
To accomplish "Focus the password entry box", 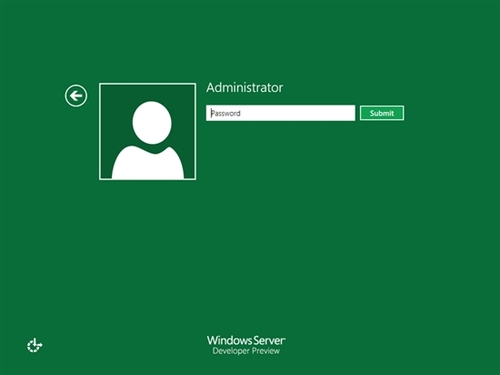I will tap(281, 113).
